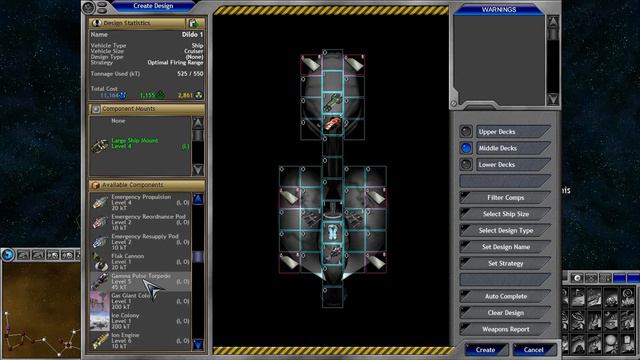
Task: Click the Tonnage Used 525 / 550 value
Action: pos(190,74)
